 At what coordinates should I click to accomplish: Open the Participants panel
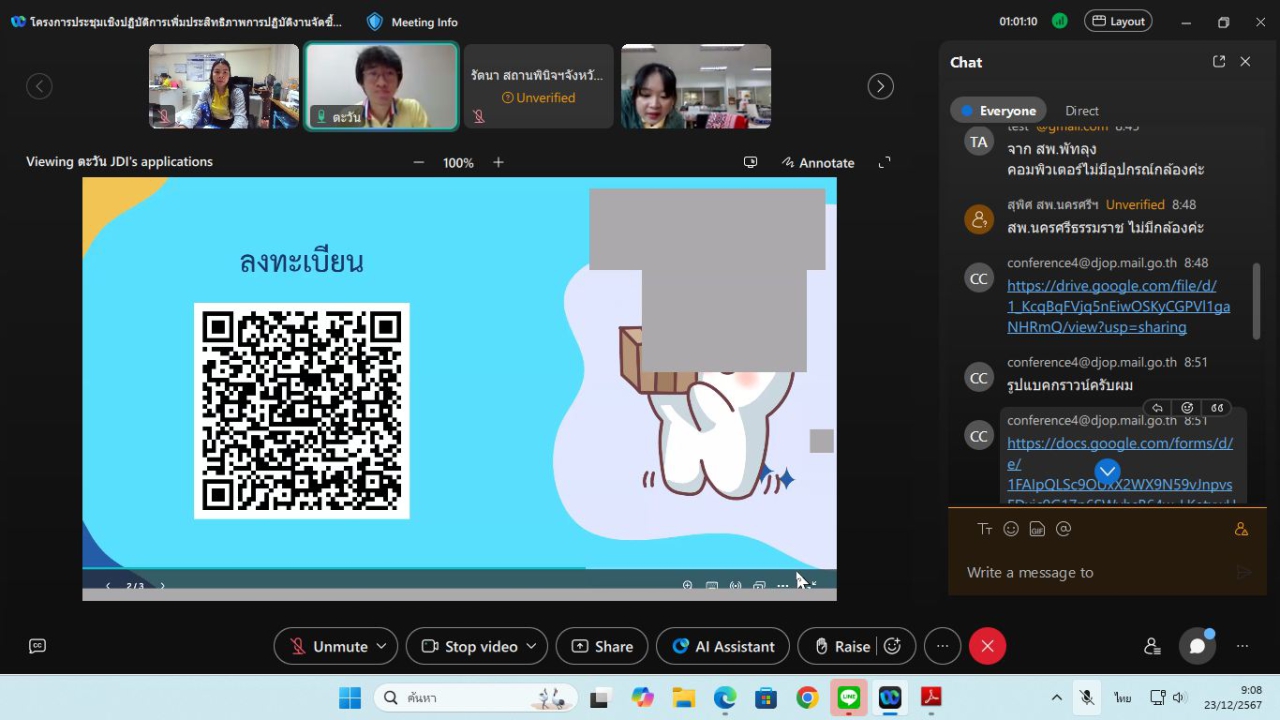point(1152,646)
